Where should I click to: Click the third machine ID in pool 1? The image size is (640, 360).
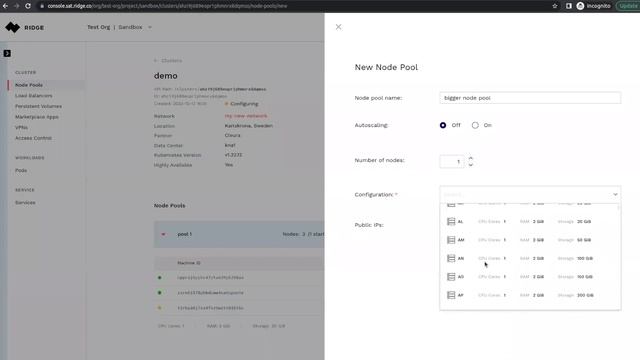(x=210, y=308)
